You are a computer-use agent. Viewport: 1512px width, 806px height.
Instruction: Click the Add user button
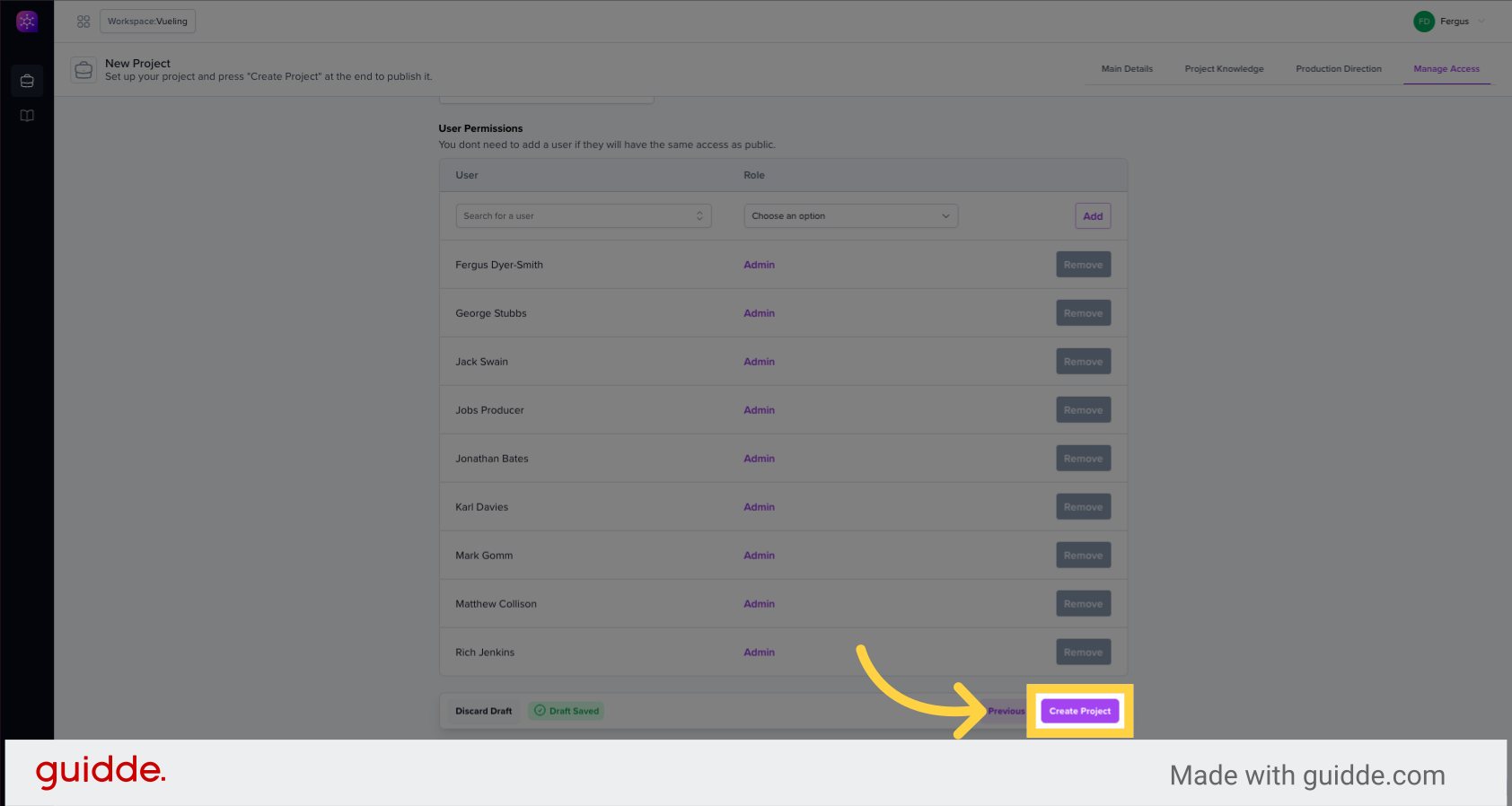pyautogui.click(x=1093, y=216)
